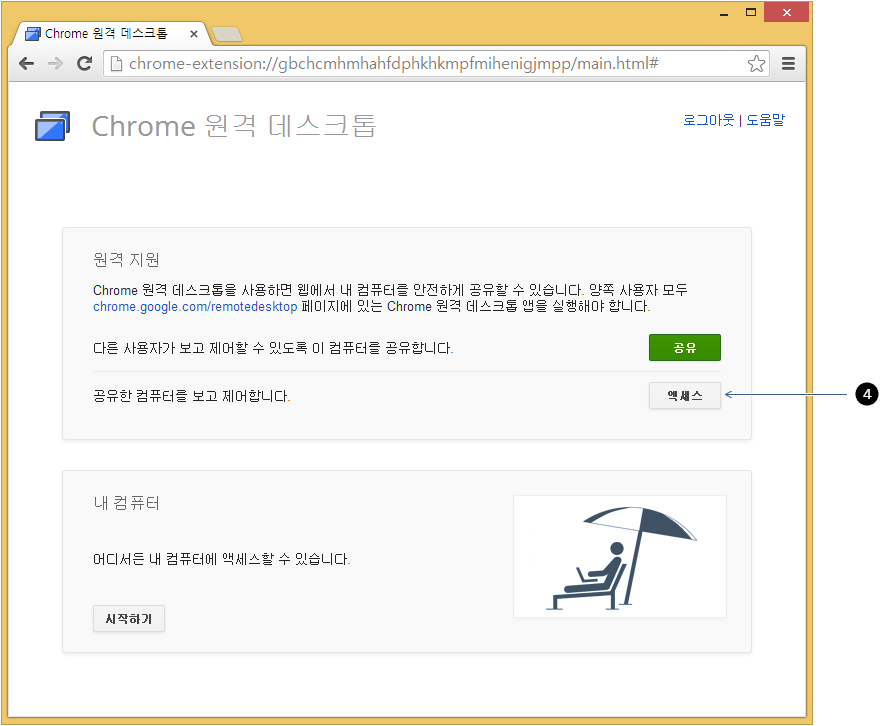The width and height of the screenshot is (880, 726).
Task: Click the page icon in the address bar
Action: (116, 63)
